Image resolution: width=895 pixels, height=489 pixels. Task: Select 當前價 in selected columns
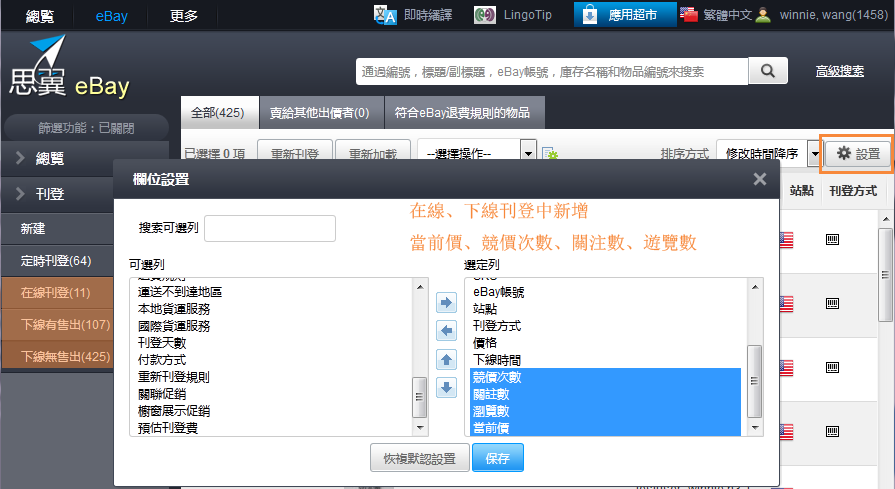coord(606,428)
